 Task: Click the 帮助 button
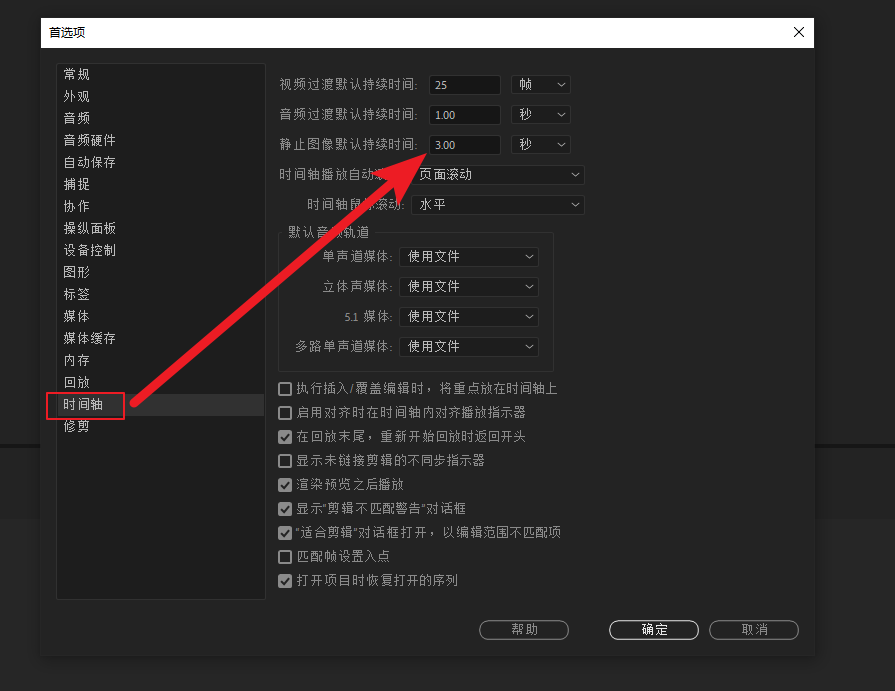tap(524, 630)
